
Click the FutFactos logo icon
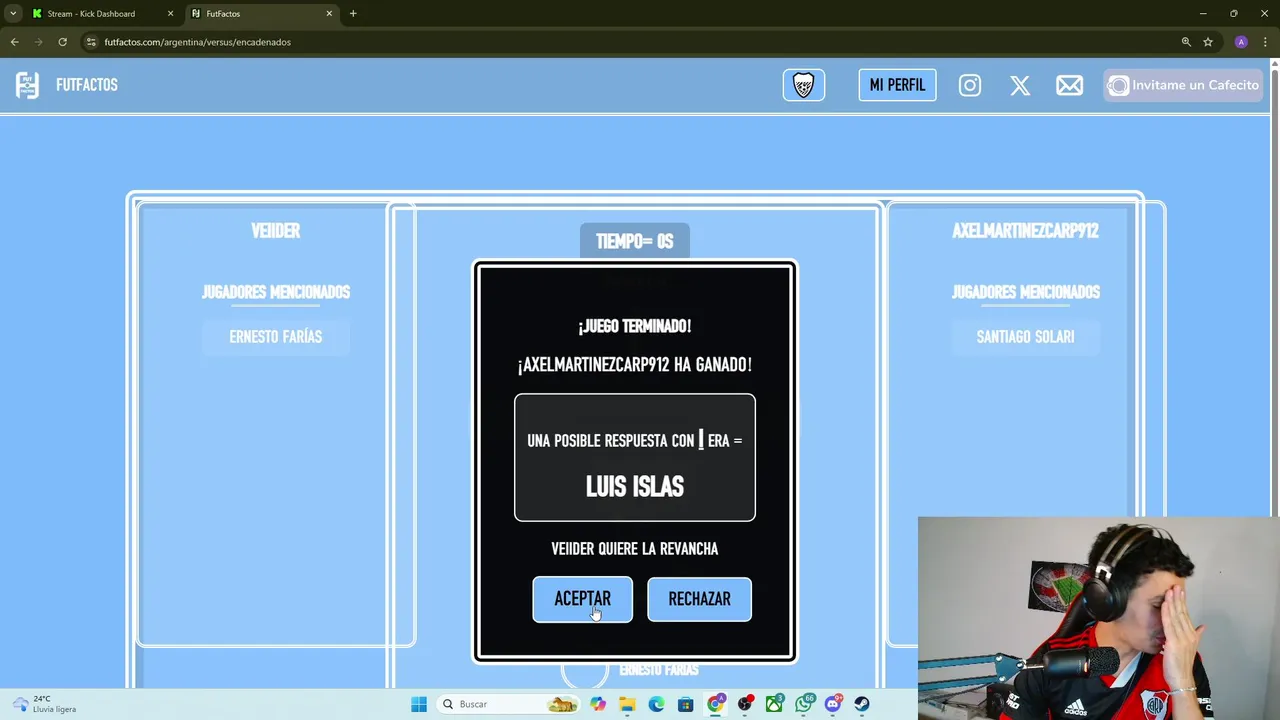tap(27, 85)
